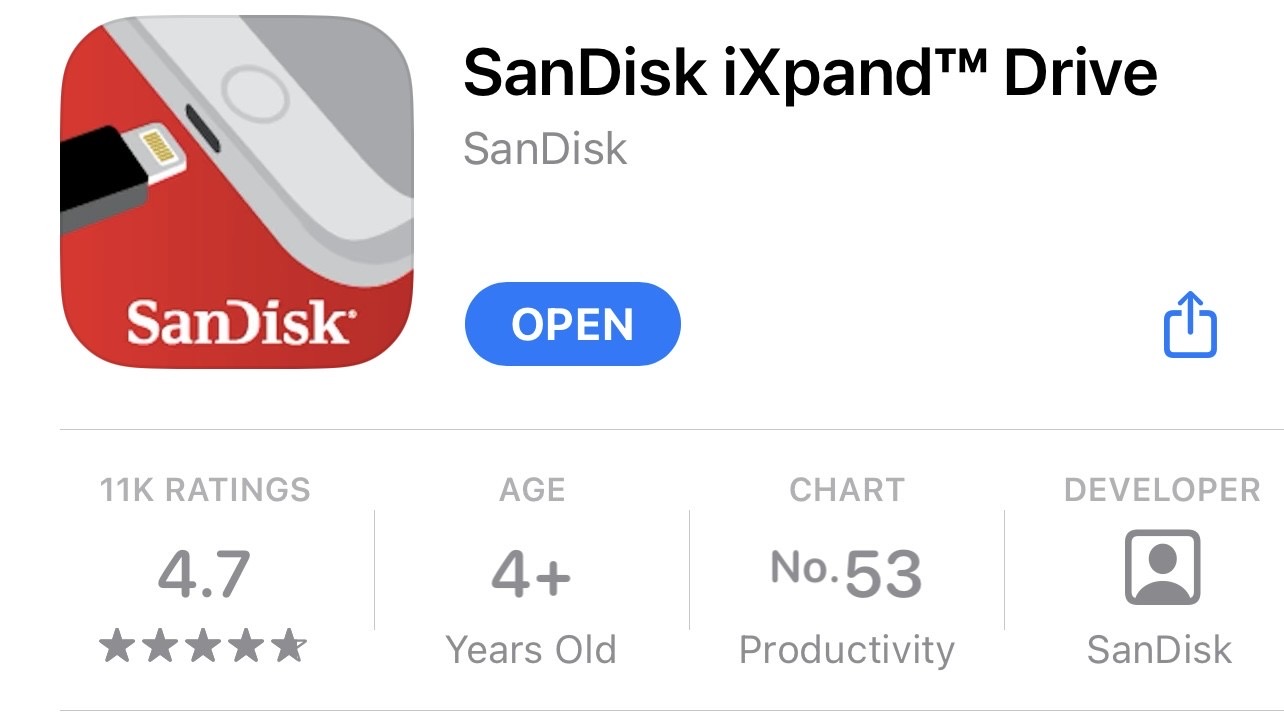Tap the SanDisk name below the developer icon

point(1160,650)
